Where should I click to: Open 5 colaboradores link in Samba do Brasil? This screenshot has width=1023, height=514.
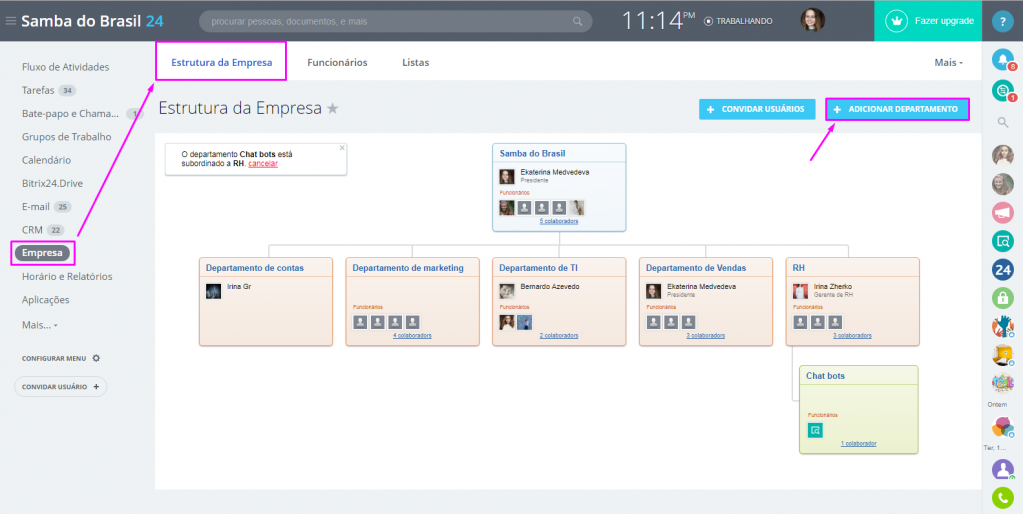(558, 221)
